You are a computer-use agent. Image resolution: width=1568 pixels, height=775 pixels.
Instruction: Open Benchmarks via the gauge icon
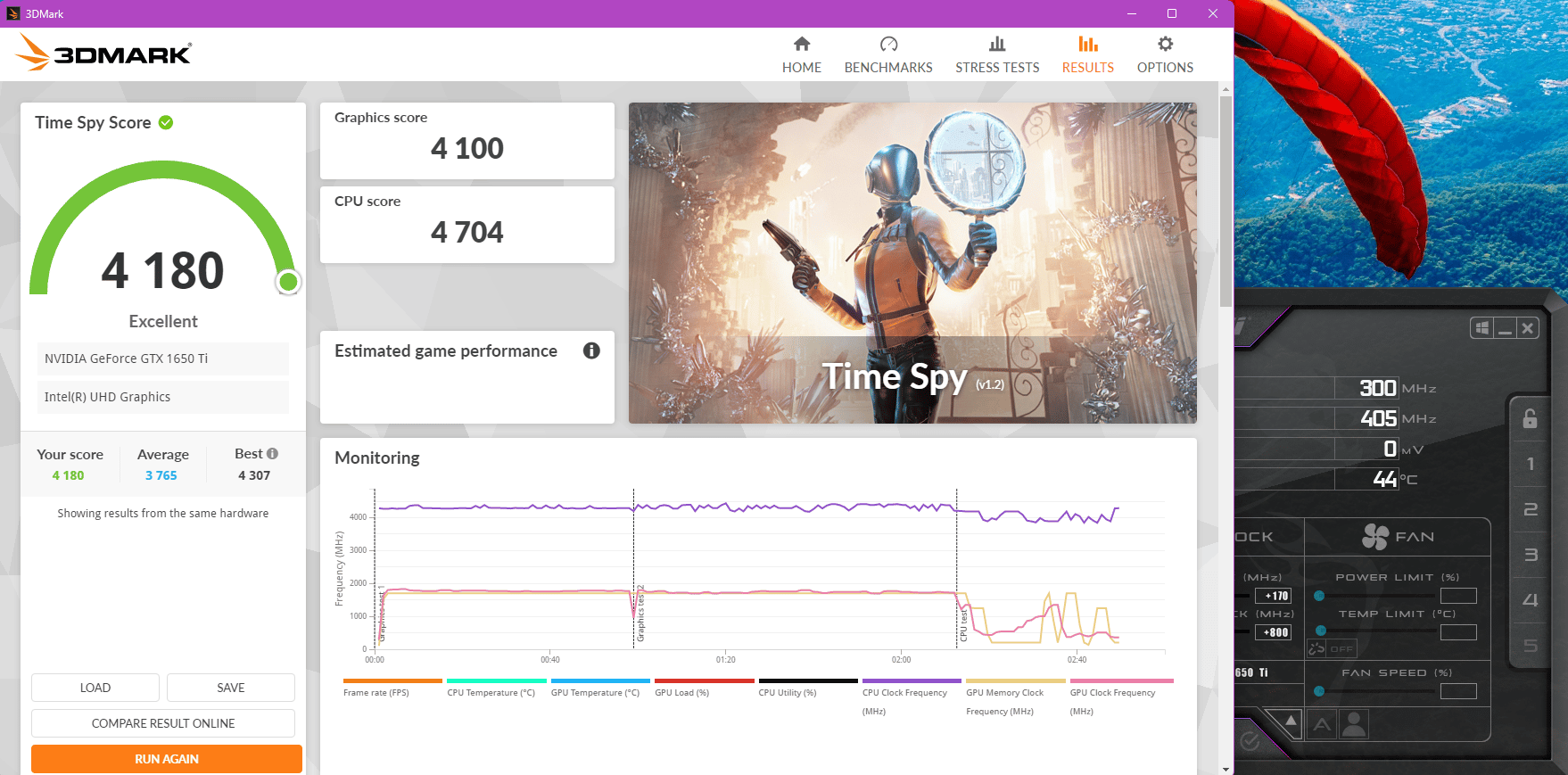click(888, 44)
